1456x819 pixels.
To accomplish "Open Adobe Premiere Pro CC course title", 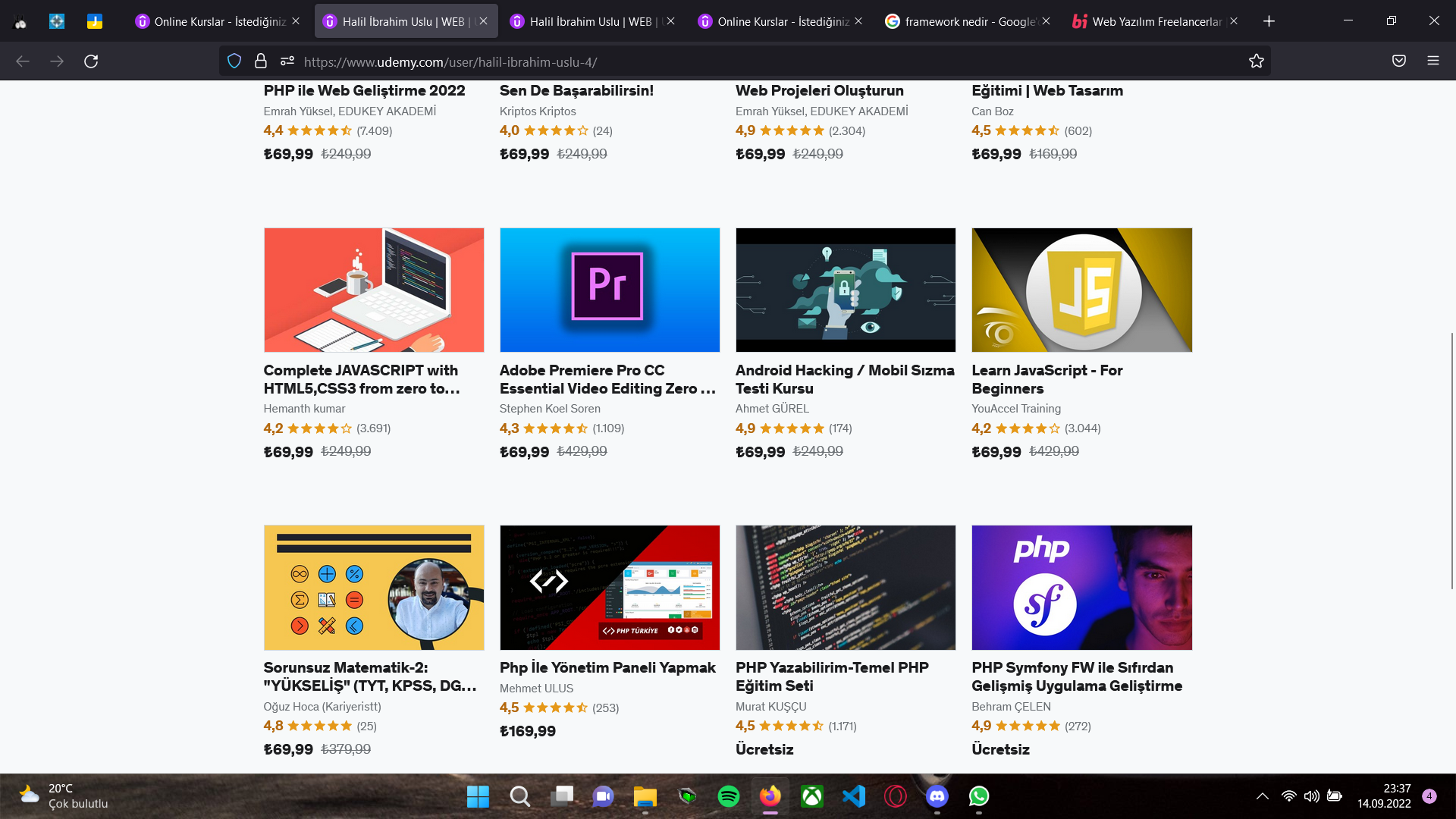I will pyautogui.click(x=607, y=379).
